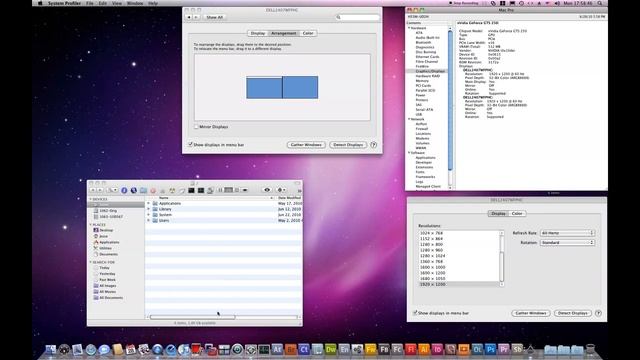The width and height of the screenshot is (640, 360).
Task: Open the gear Action menu in Finder toolbar
Action: pyautogui.click(x=281, y=190)
